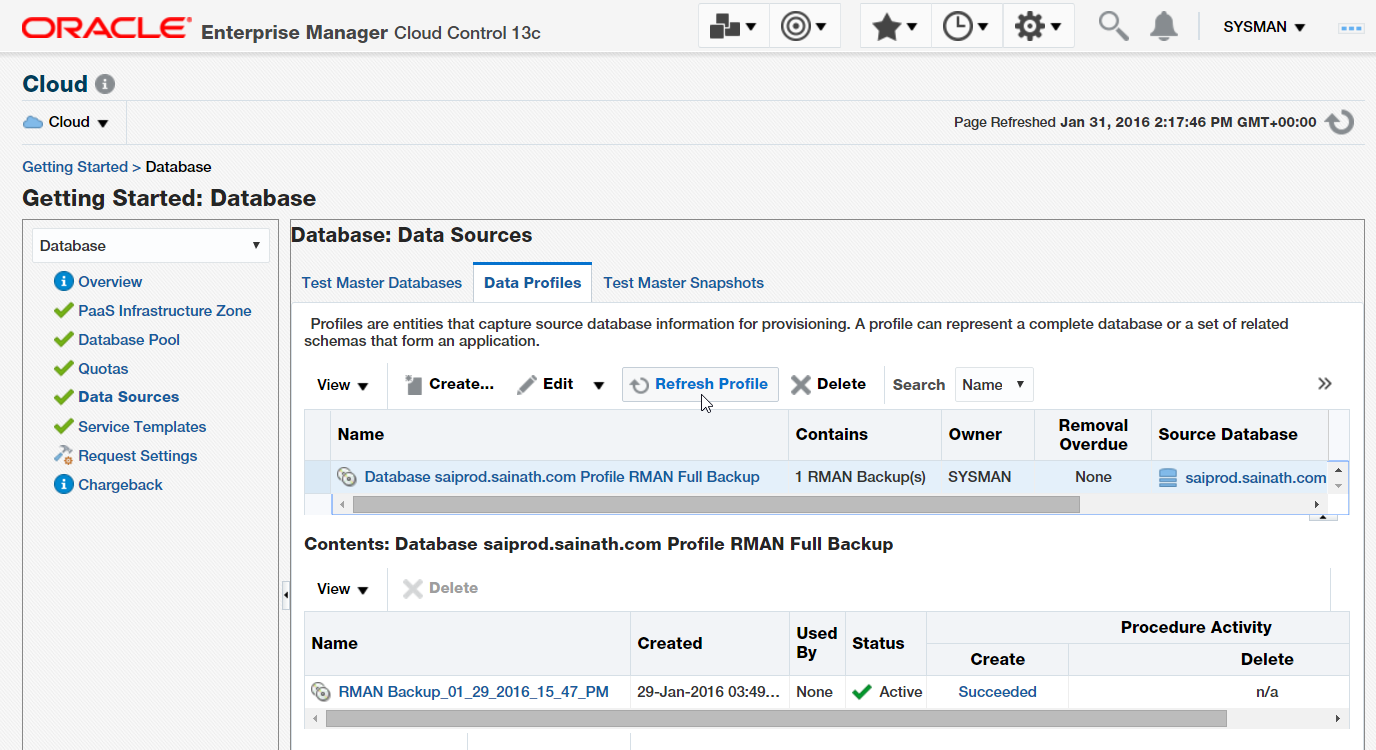Click the Oracle logo

point(106,28)
